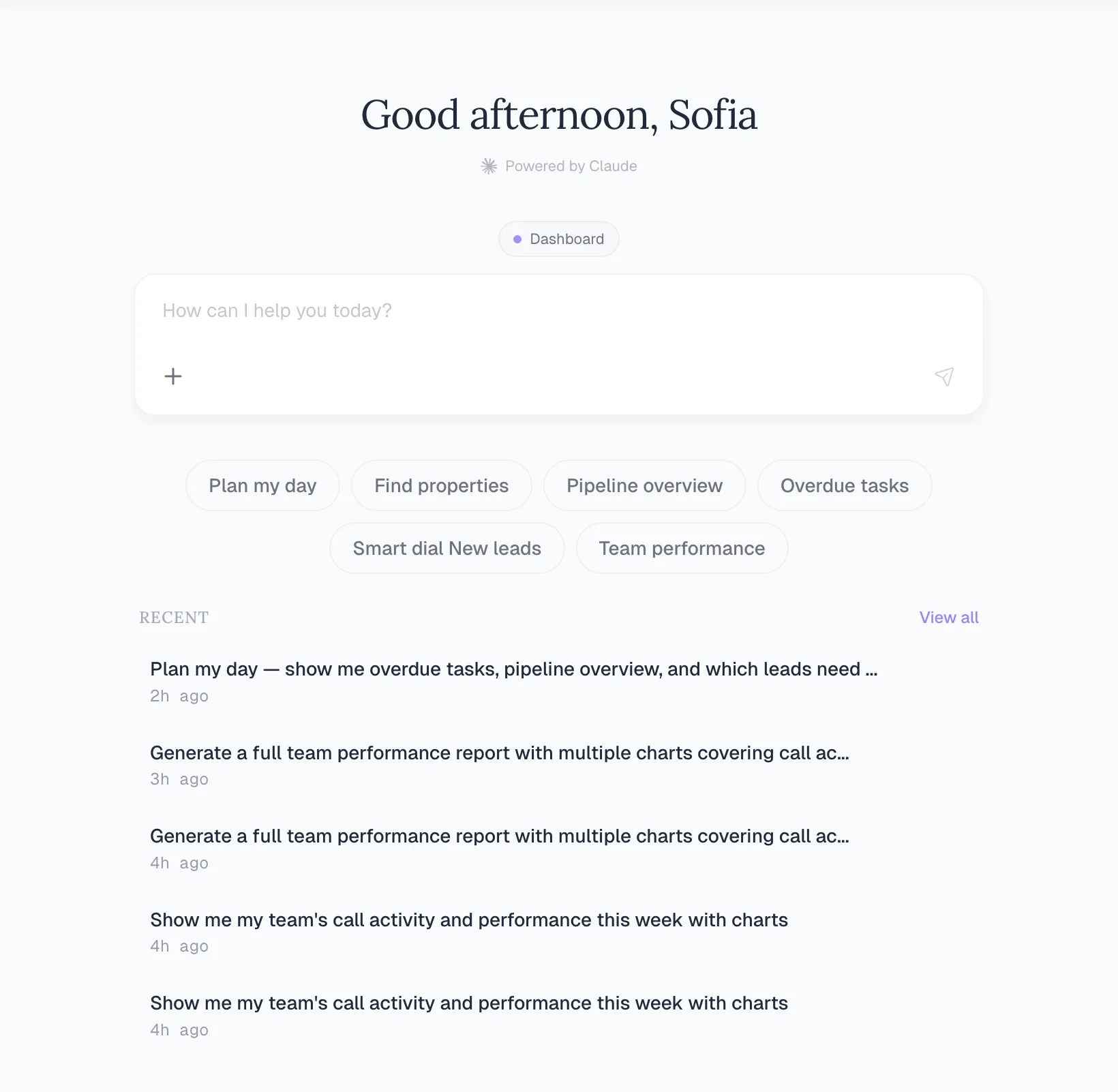Click the Powered by Claude text
1118x1092 pixels.
click(571, 166)
